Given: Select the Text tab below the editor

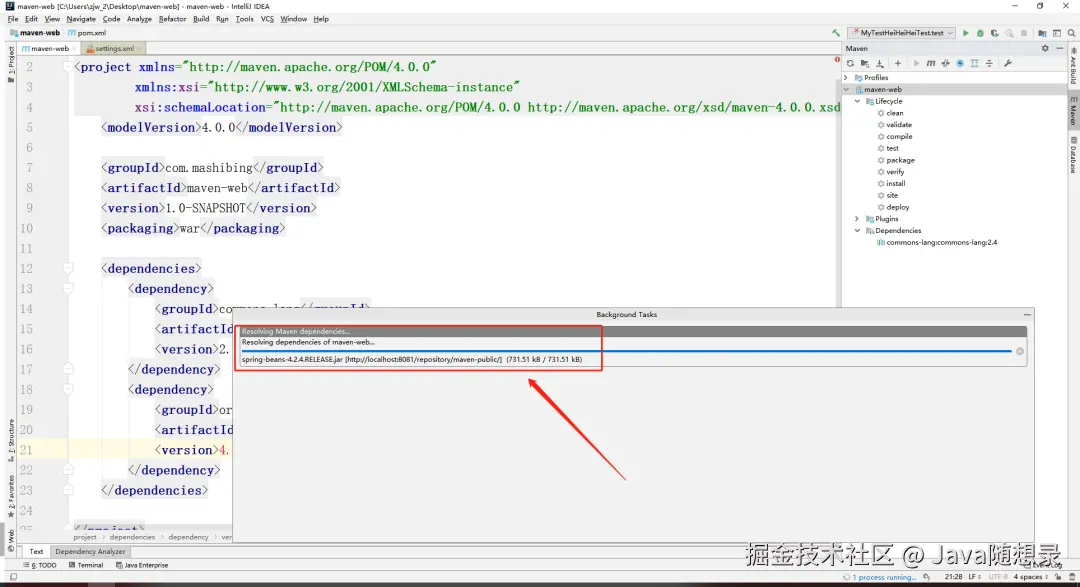Looking at the screenshot, I should (x=36, y=552).
